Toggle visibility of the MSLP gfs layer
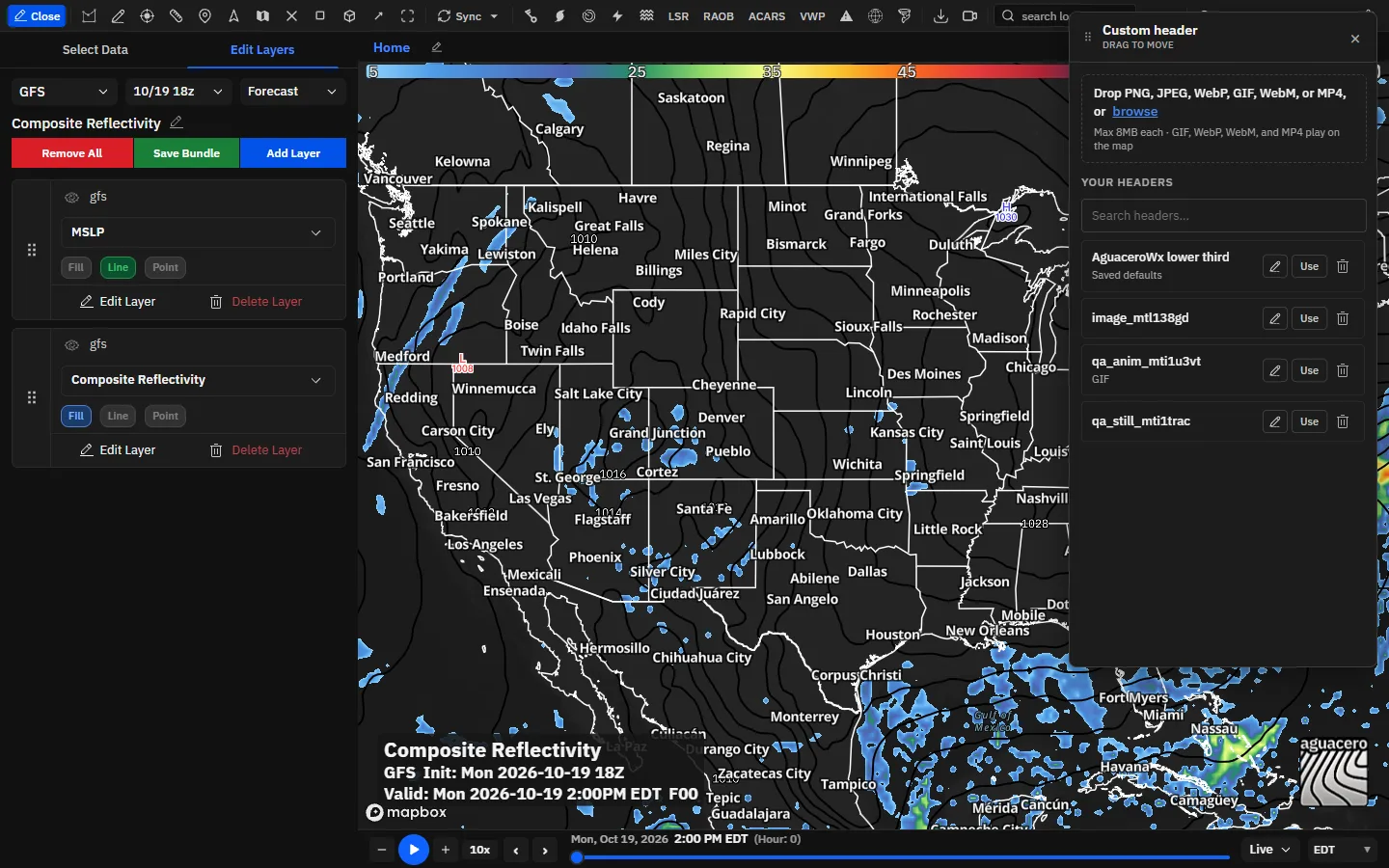The image size is (1389, 868). coord(71,197)
